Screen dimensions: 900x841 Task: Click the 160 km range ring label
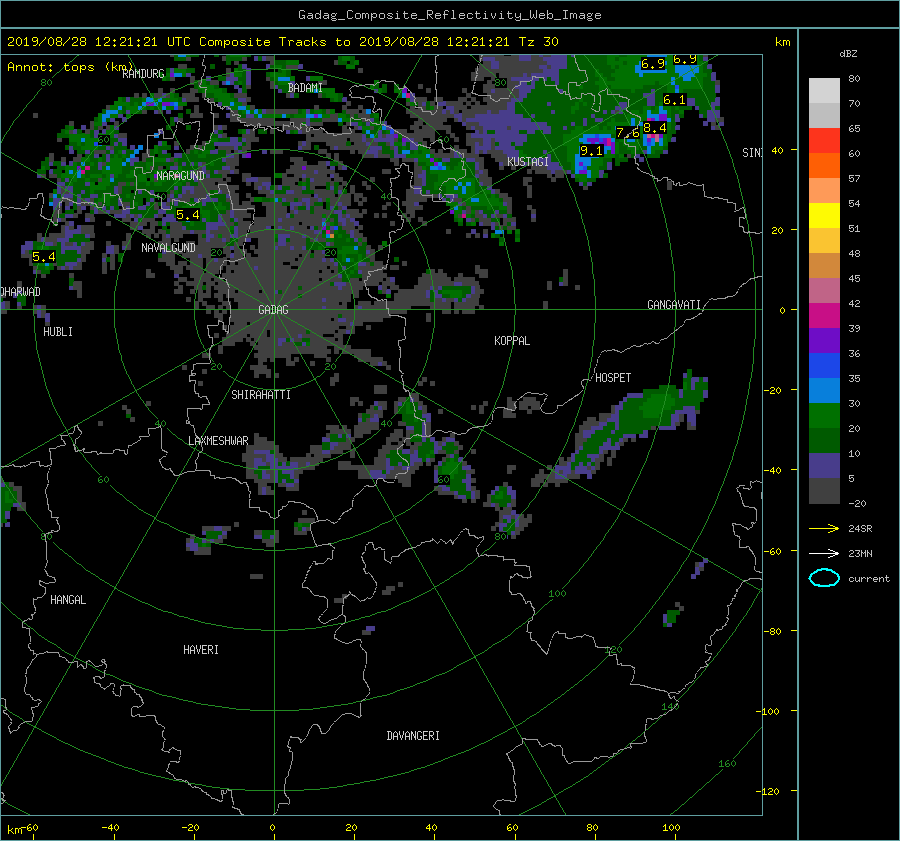pyautogui.click(x=727, y=764)
